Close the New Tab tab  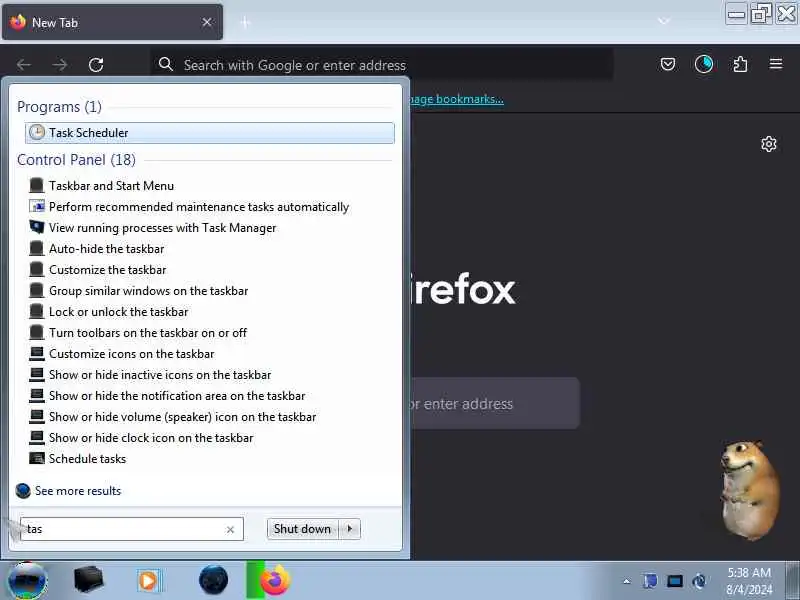click(207, 22)
